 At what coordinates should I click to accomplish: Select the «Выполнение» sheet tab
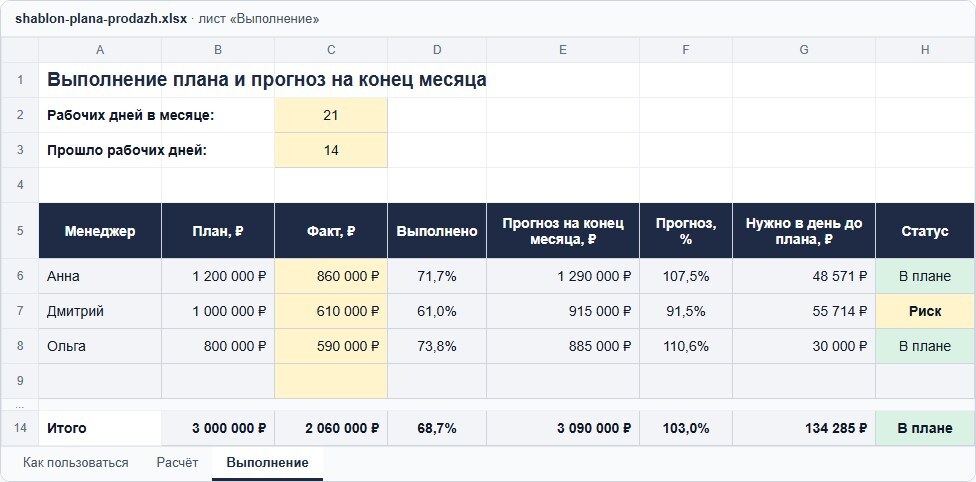pos(267,463)
